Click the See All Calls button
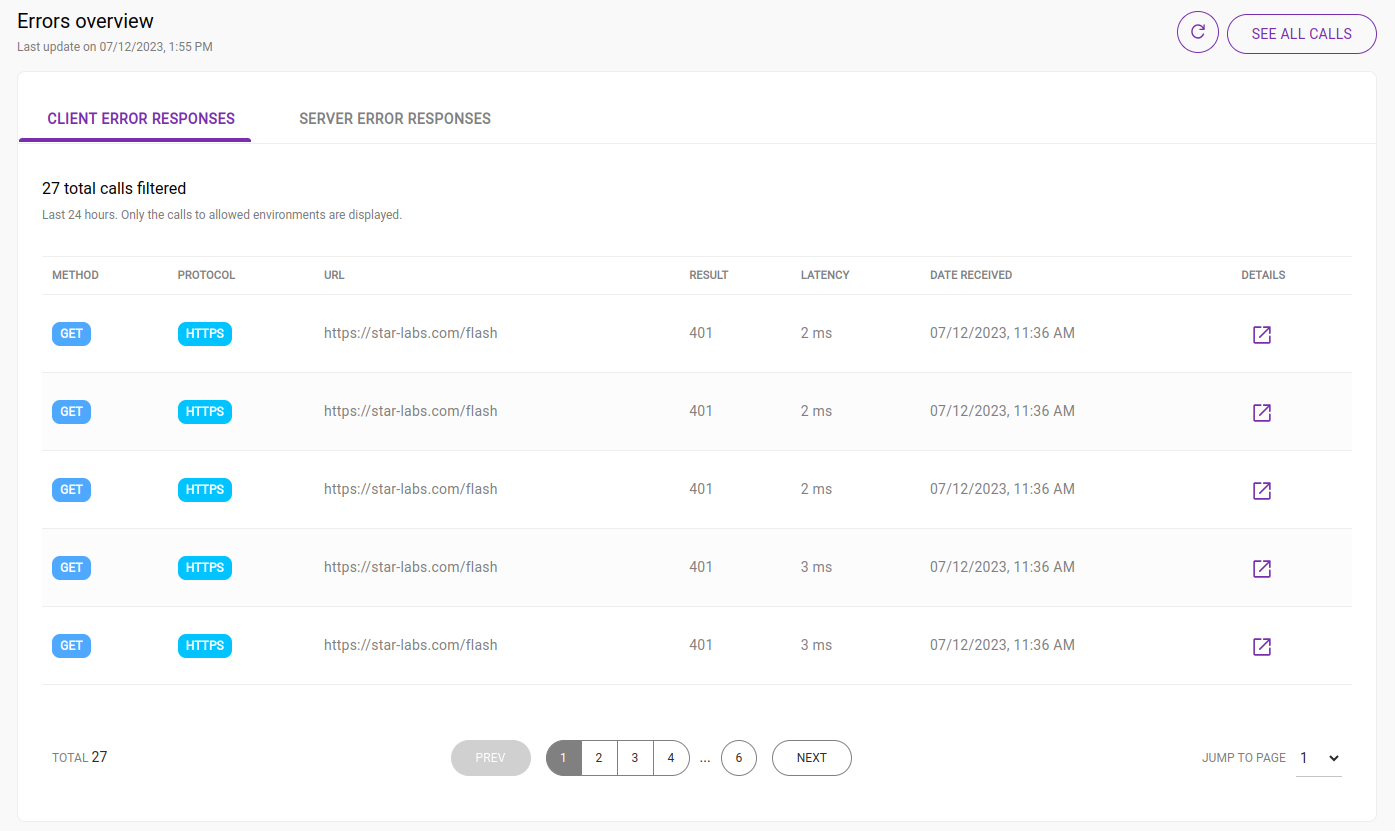1395x831 pixels. (1301, 33)
